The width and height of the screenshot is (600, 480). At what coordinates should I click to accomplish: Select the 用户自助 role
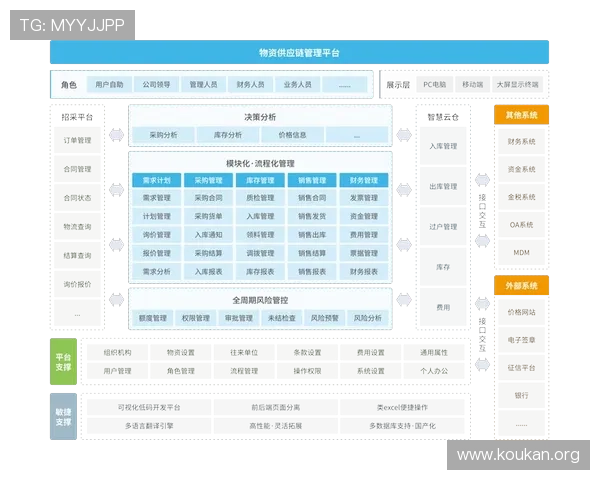(109, 85)
